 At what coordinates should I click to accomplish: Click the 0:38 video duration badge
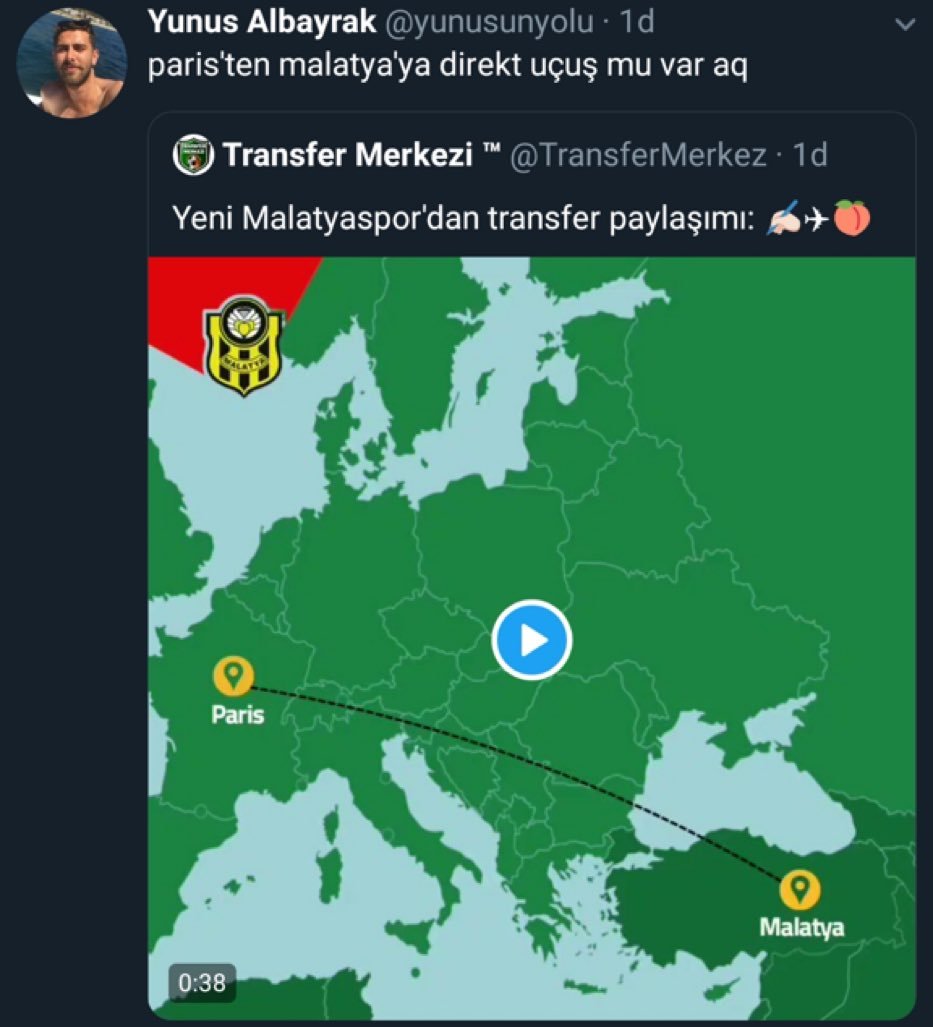(x=202, y=983)
